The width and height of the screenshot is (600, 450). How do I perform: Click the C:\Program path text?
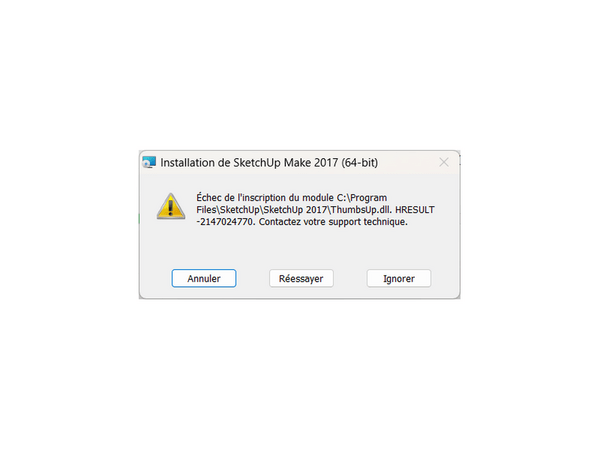[362, 198]
